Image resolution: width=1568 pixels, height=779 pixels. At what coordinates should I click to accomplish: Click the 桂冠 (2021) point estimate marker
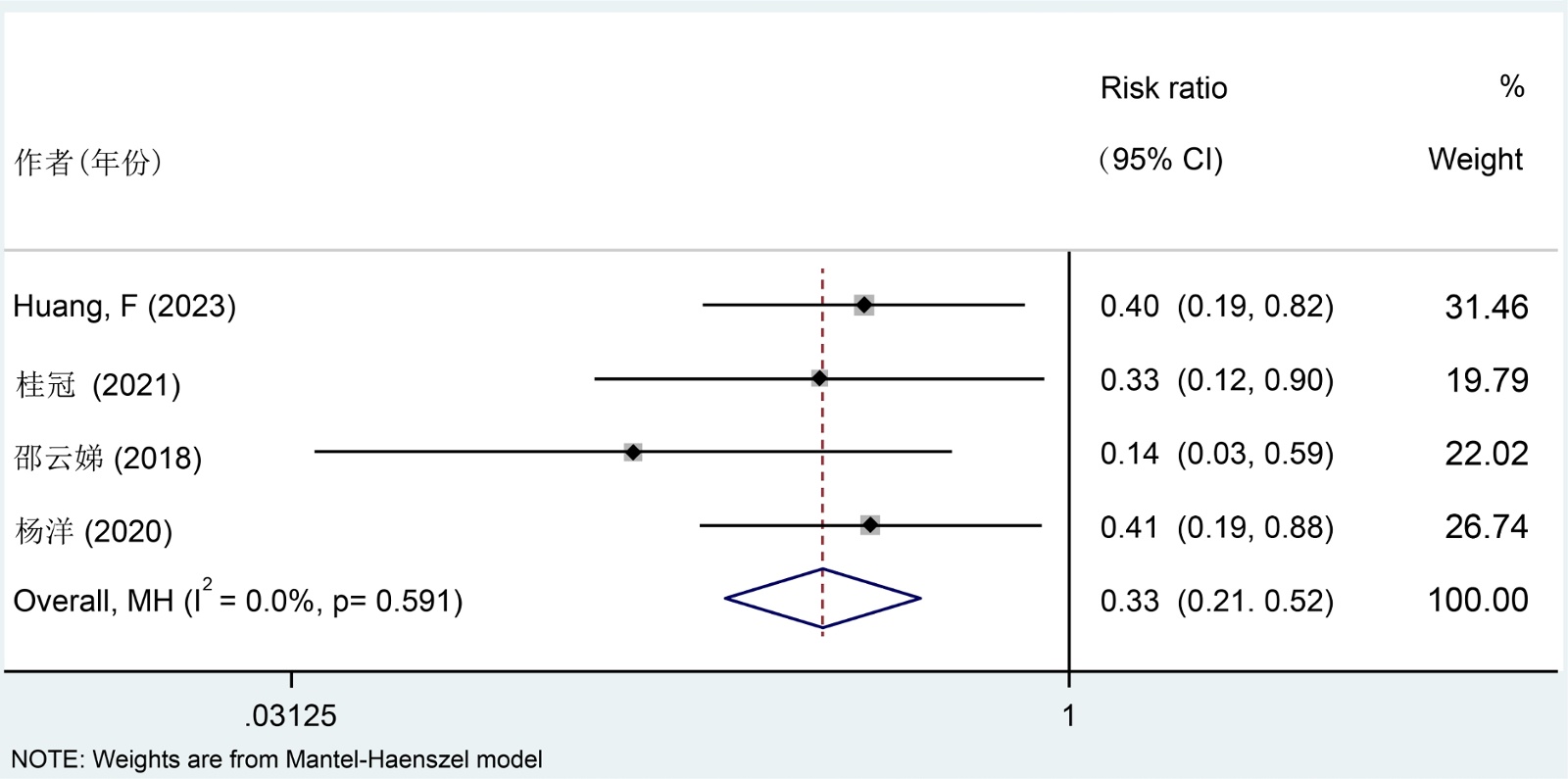pos(819,378)
